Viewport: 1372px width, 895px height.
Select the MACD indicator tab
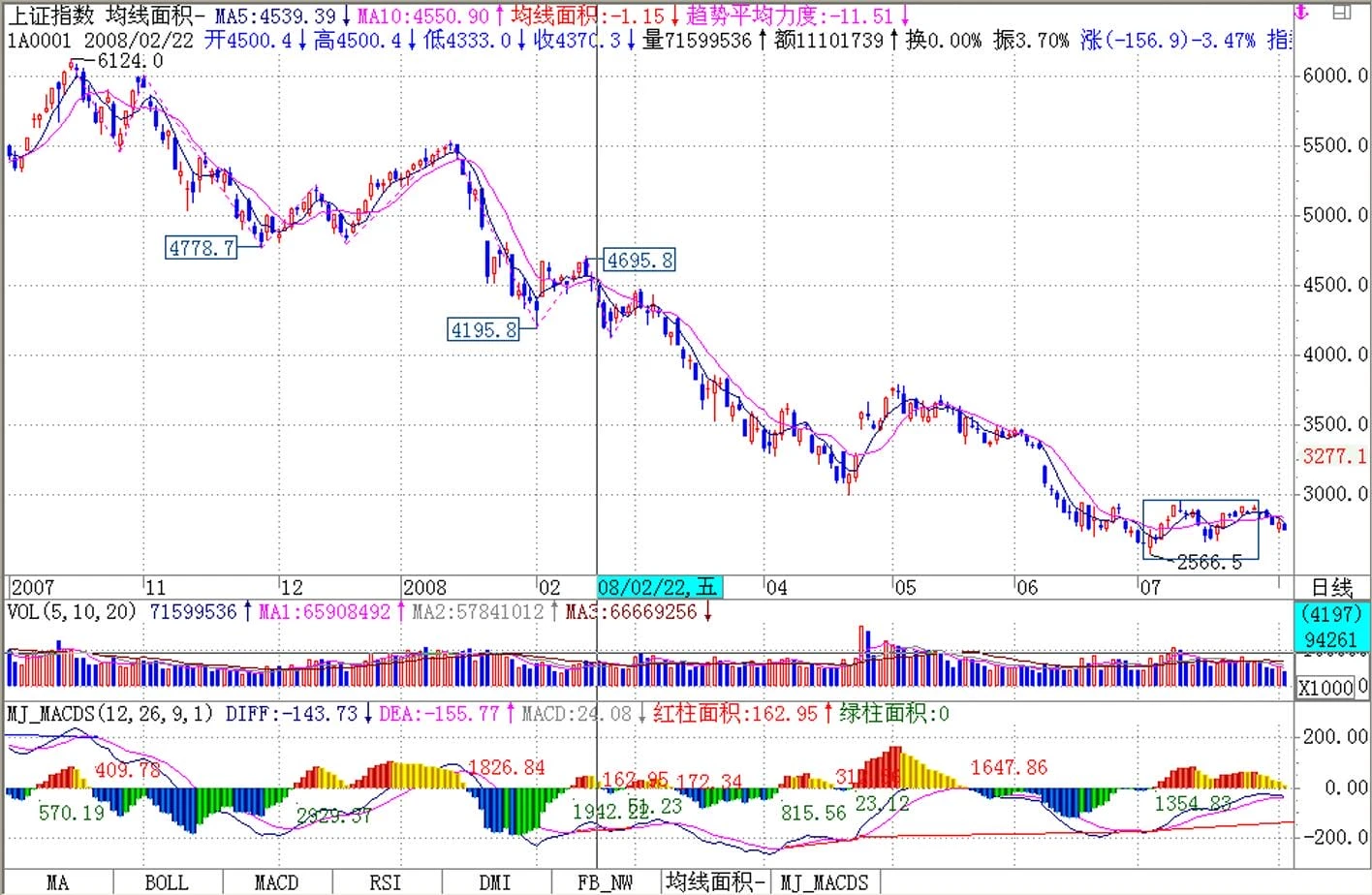276,882
